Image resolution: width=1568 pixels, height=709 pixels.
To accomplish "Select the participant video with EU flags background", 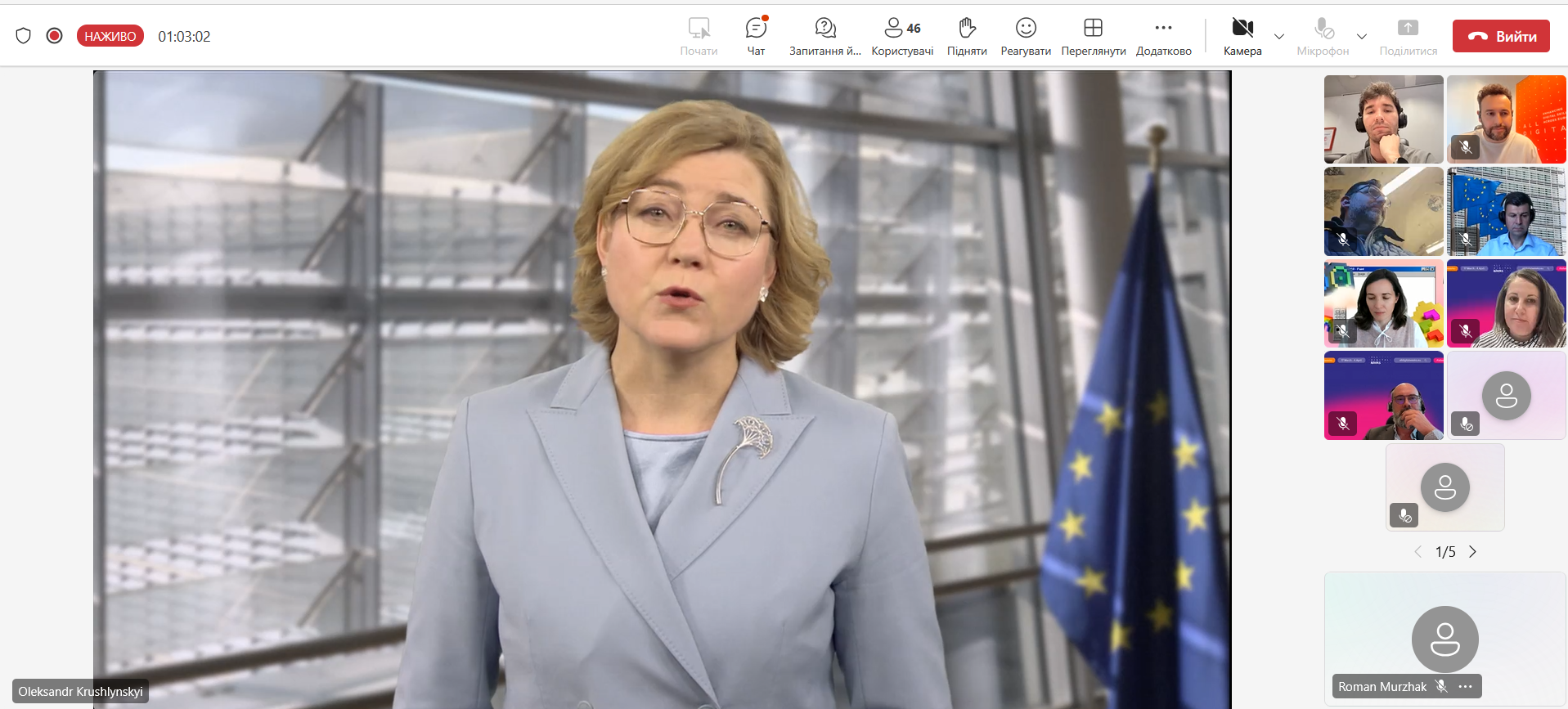I will coord(1507,212).
